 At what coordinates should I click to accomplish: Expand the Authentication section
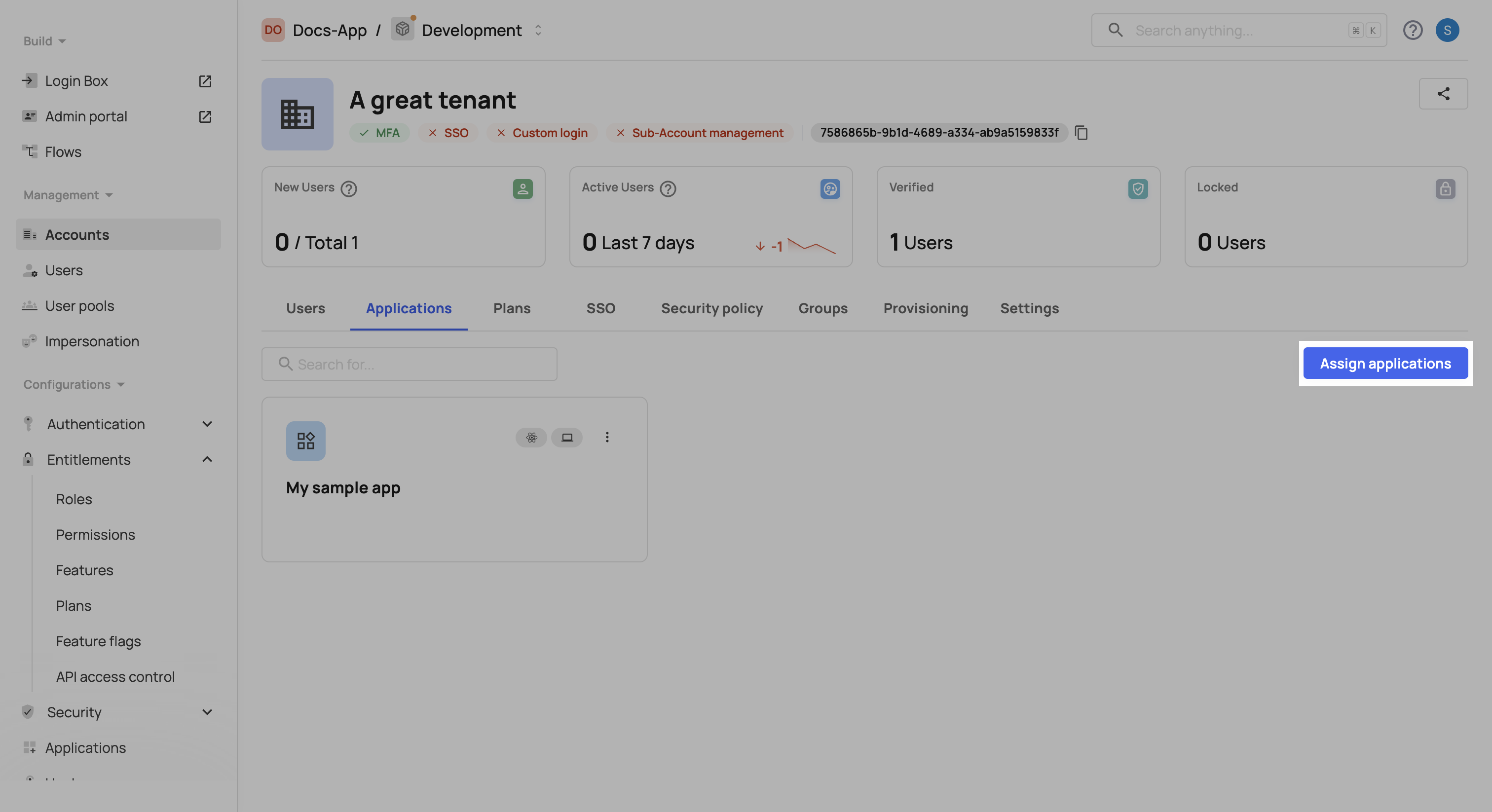pos(207,424)
